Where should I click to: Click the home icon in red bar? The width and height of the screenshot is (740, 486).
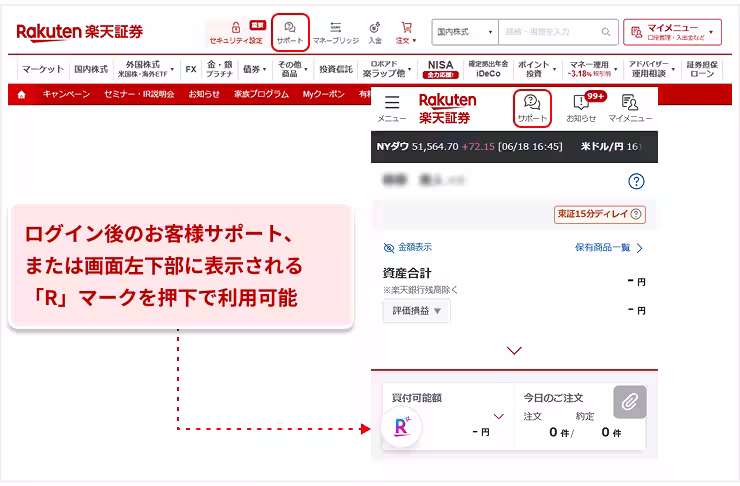(21, 94)
